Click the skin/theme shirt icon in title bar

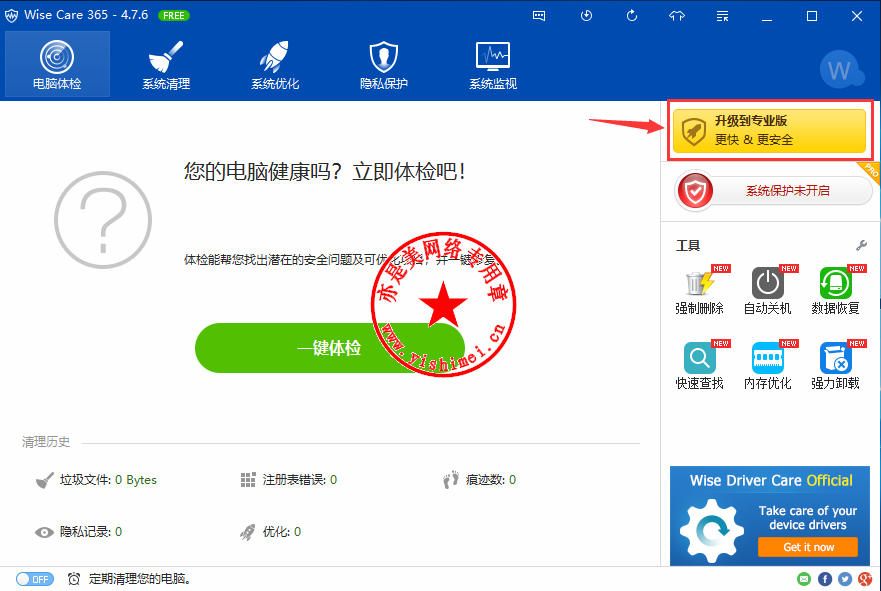coord(677,16)
